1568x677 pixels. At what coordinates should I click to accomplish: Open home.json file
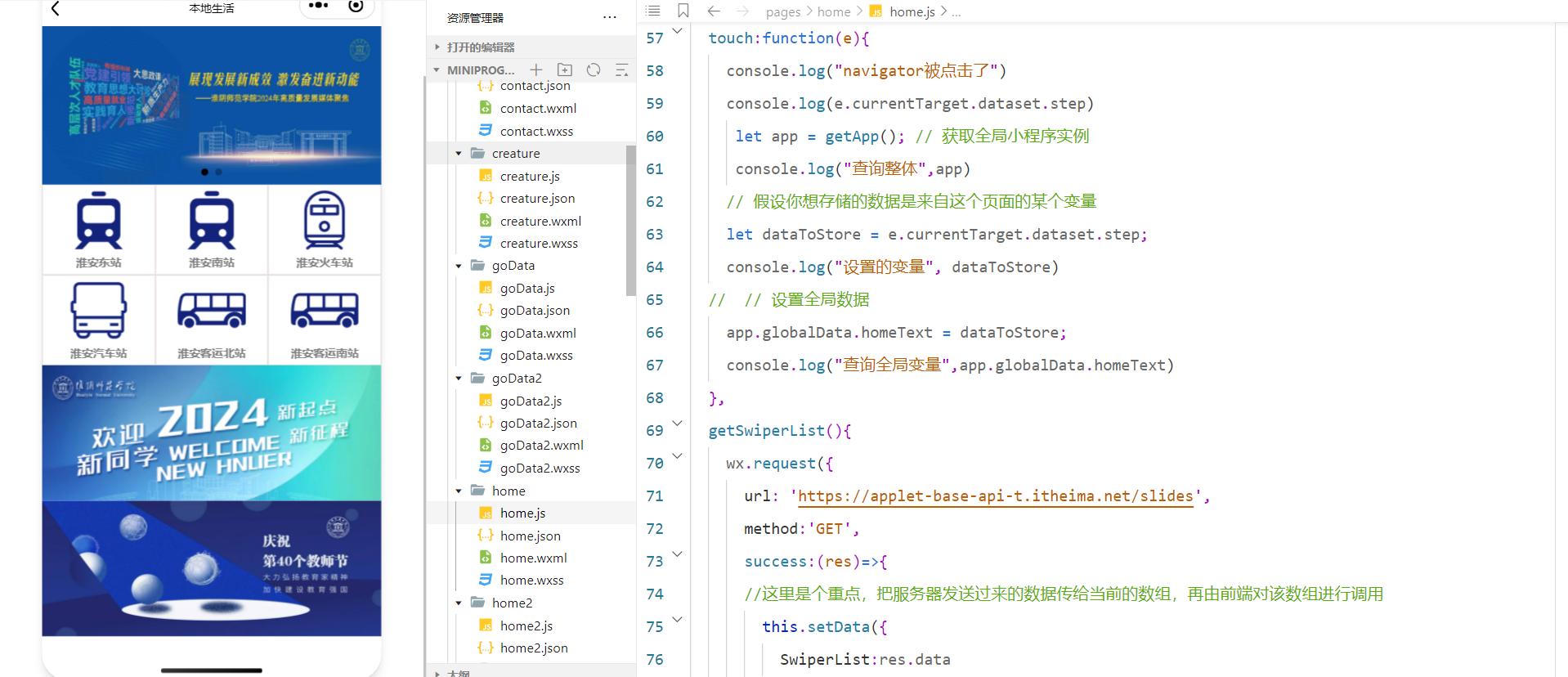point(530,536)
